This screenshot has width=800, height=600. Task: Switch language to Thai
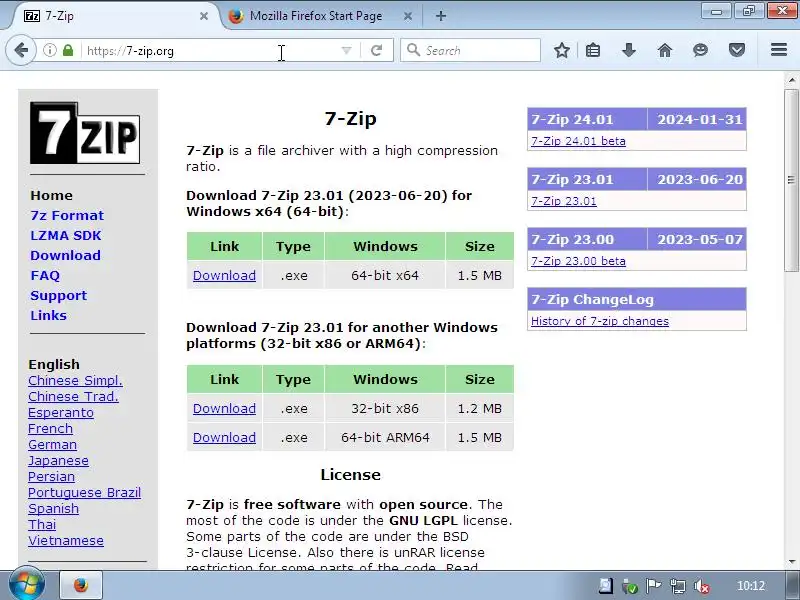pos(42,524)
